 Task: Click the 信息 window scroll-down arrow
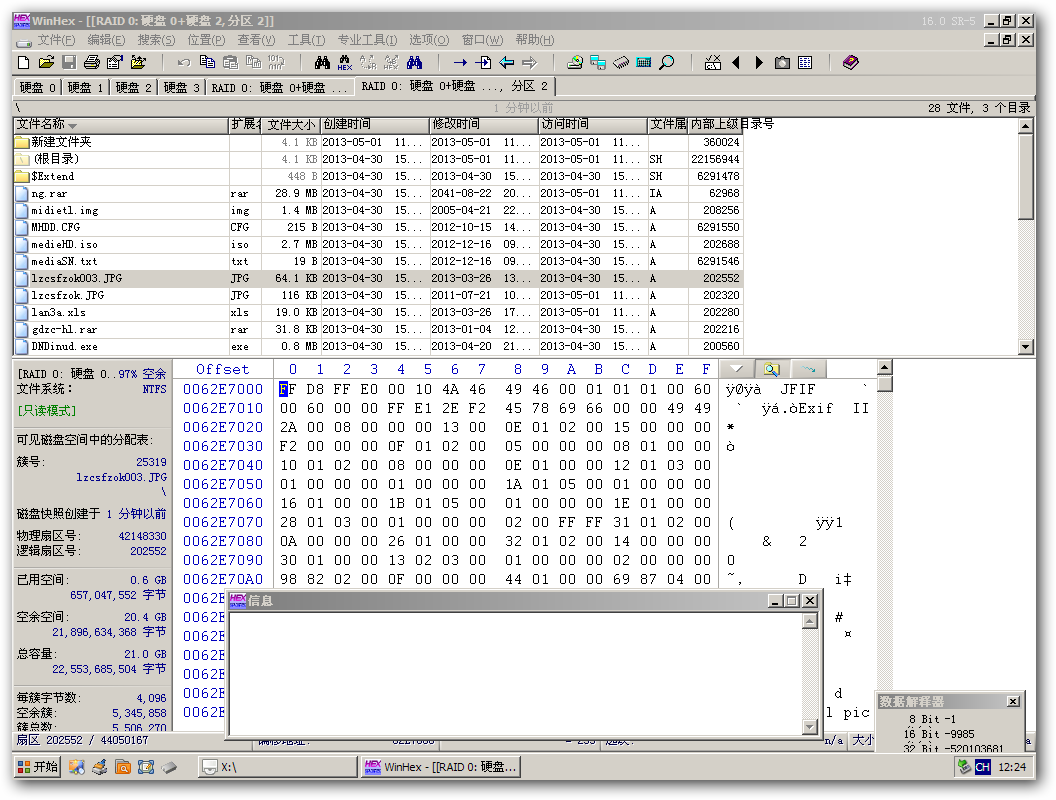point(810,726)
